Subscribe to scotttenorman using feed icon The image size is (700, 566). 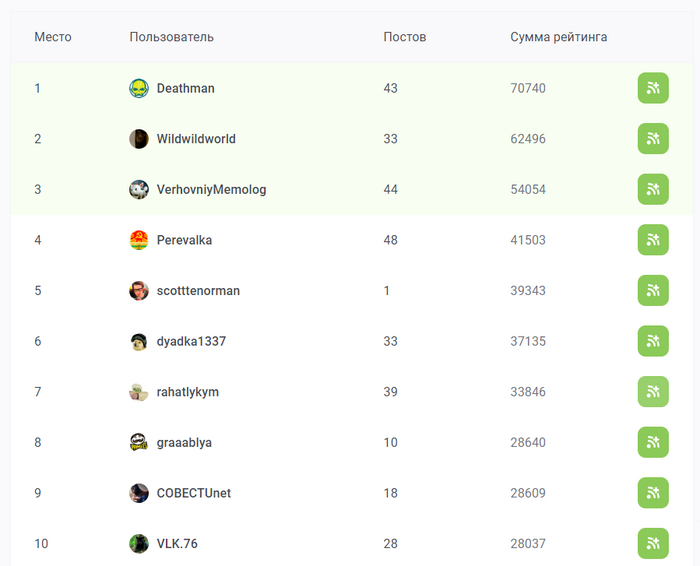653,291
